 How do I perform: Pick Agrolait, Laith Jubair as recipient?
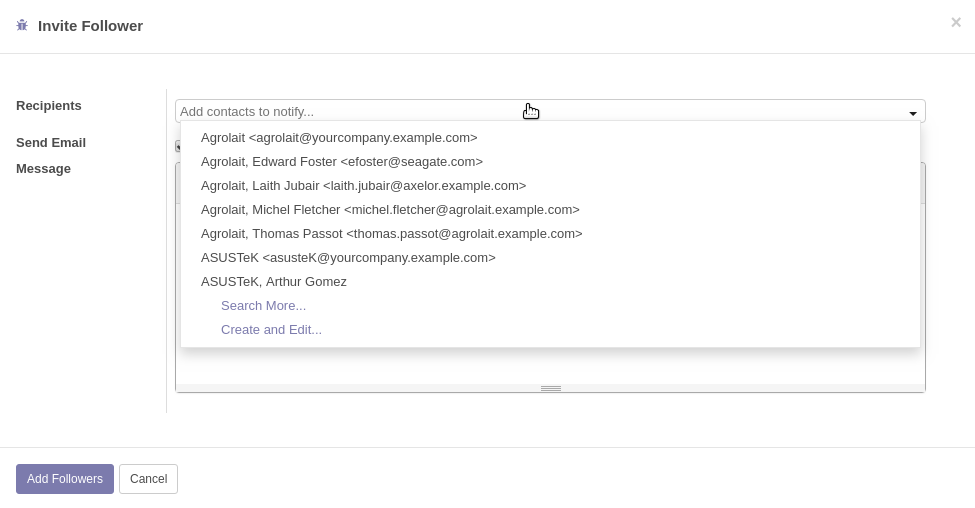[x=550, y=186]
